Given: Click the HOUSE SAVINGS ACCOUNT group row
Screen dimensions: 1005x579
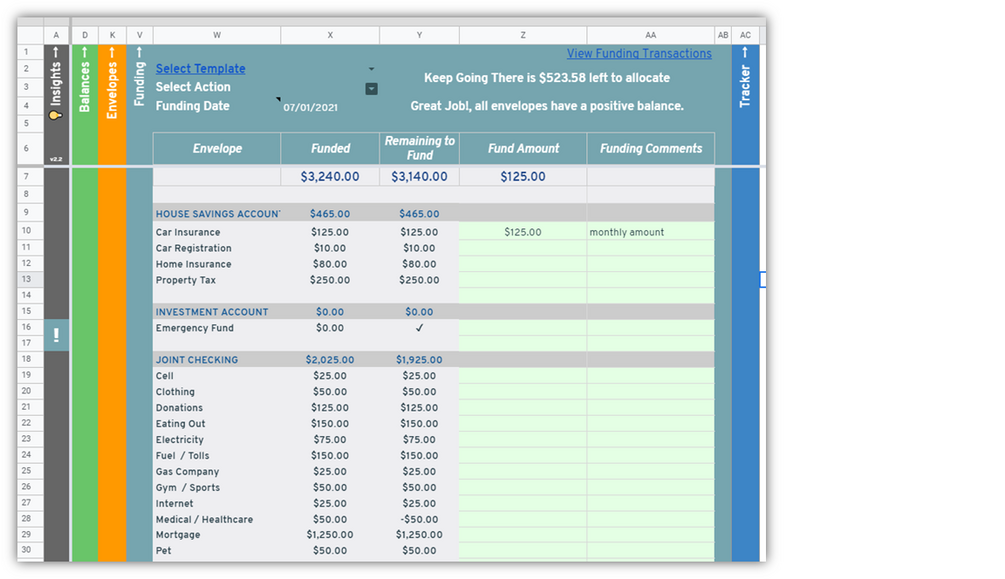Looking at the screenshot, I should [433, 214].
